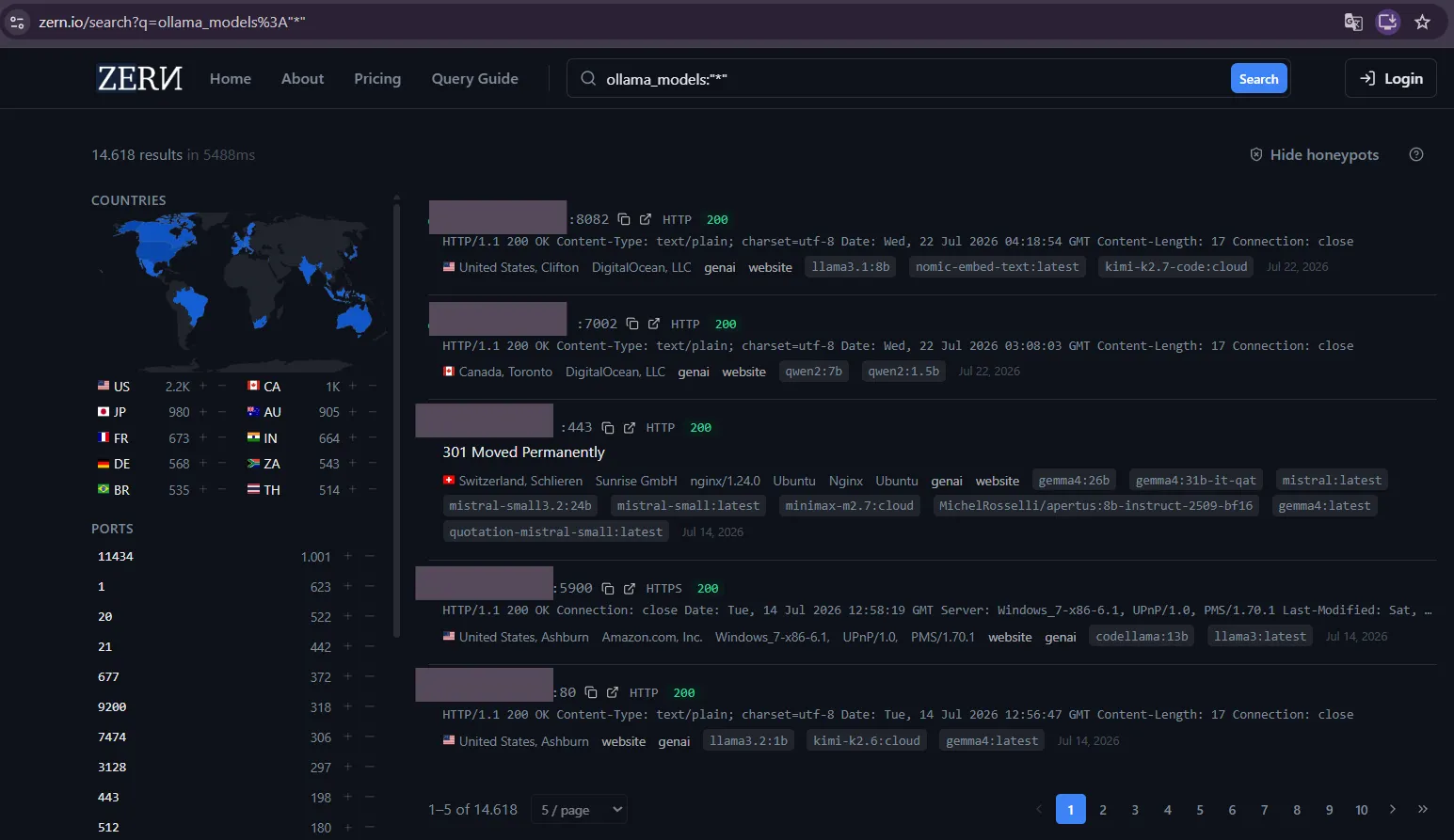Go to results page 2

(1103, 810)
